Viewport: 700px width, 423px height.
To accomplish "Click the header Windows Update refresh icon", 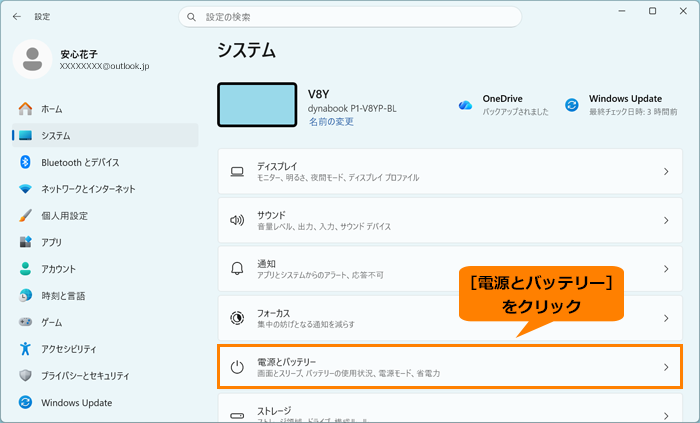I will (x=572, y=105).
